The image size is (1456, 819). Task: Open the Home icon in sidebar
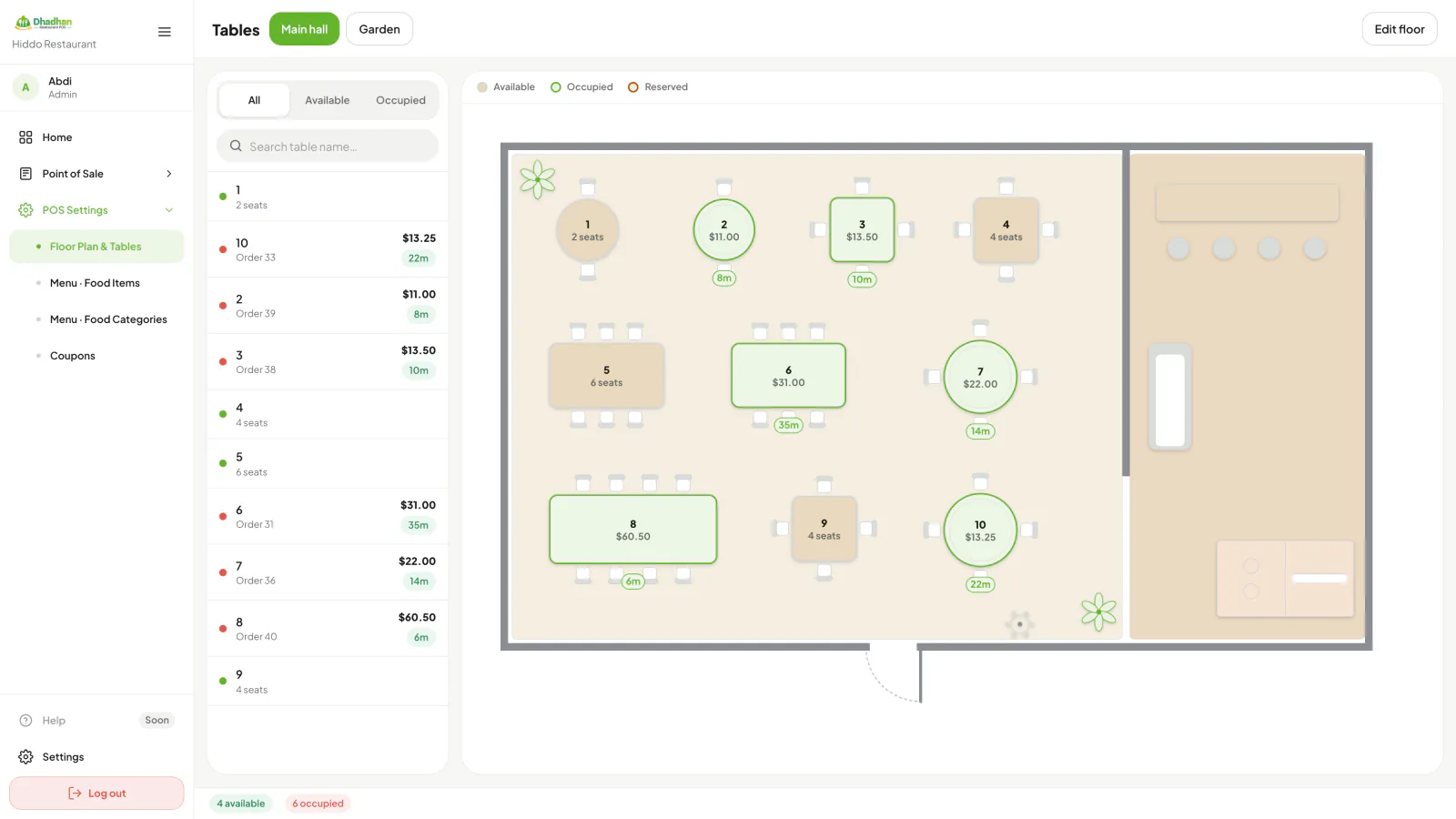pos(25,137)
